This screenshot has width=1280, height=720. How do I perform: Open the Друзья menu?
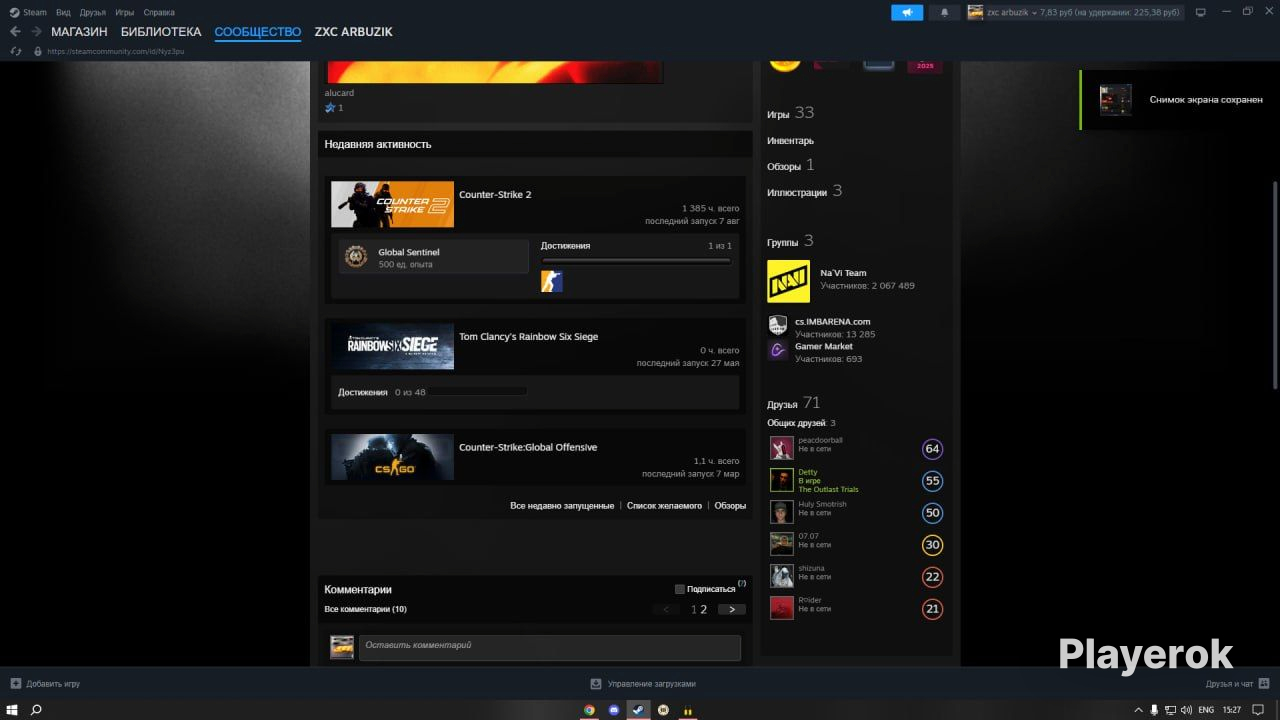pos(93,12)
